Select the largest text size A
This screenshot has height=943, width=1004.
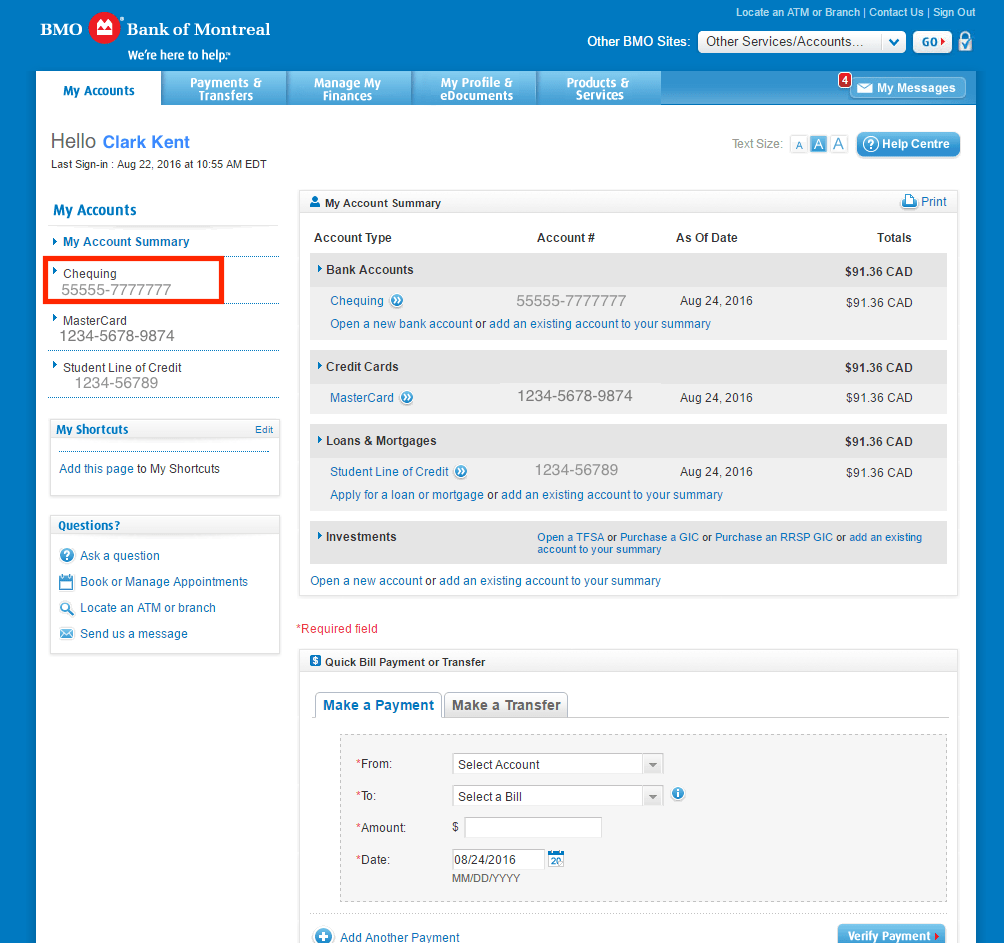click(838, 143)
